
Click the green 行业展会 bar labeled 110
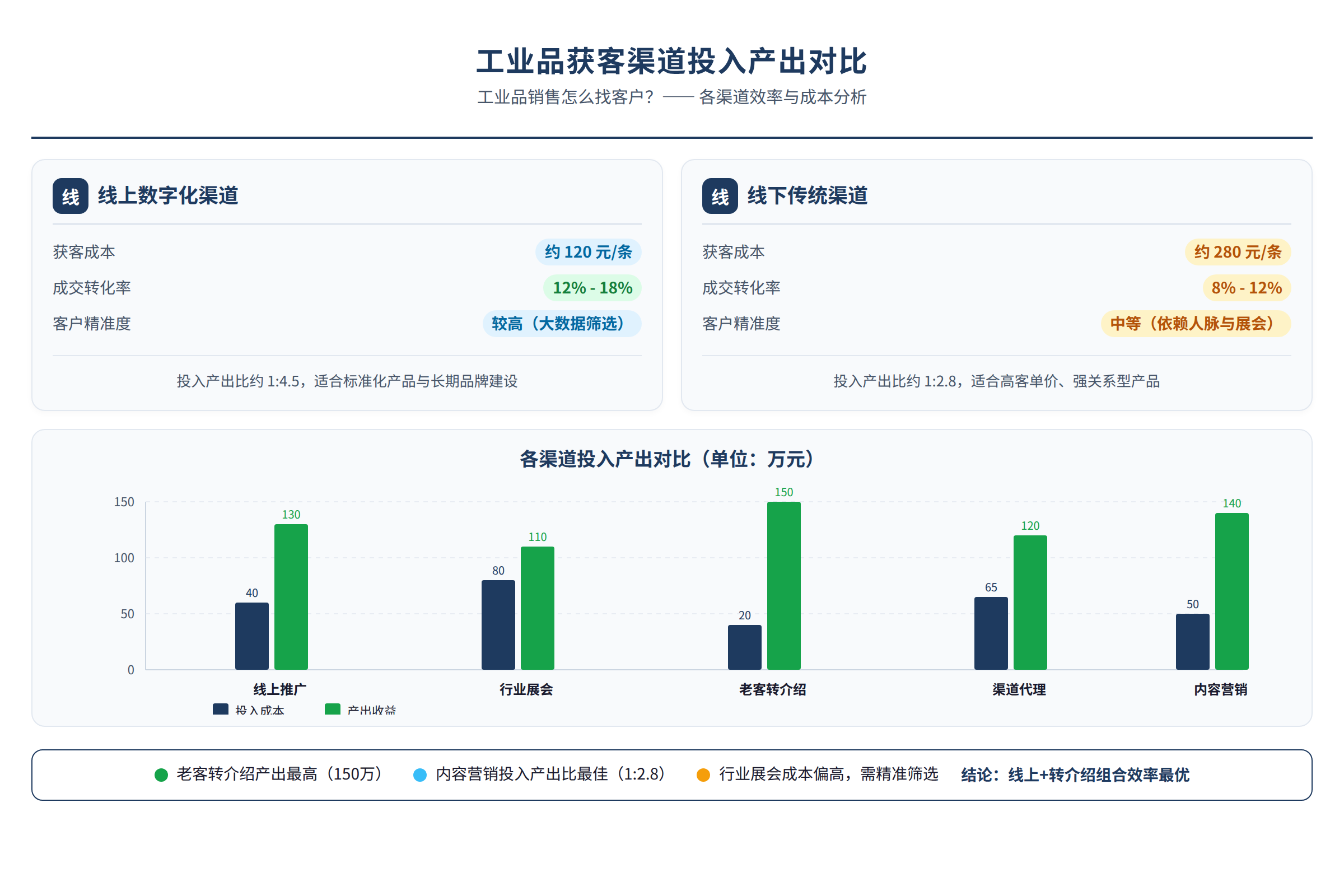[x=537, y=608]
